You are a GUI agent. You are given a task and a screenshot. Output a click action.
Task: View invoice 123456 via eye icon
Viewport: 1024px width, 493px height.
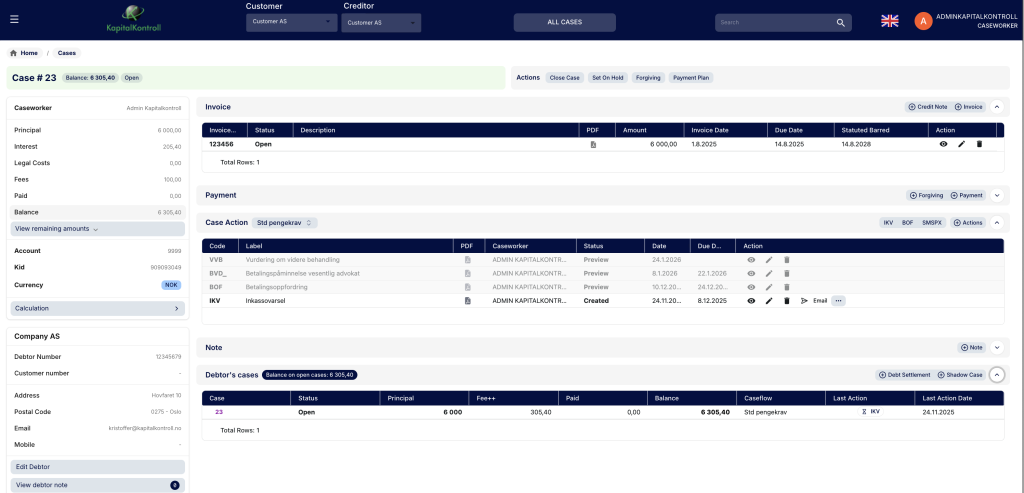click(x=943, y=144)
